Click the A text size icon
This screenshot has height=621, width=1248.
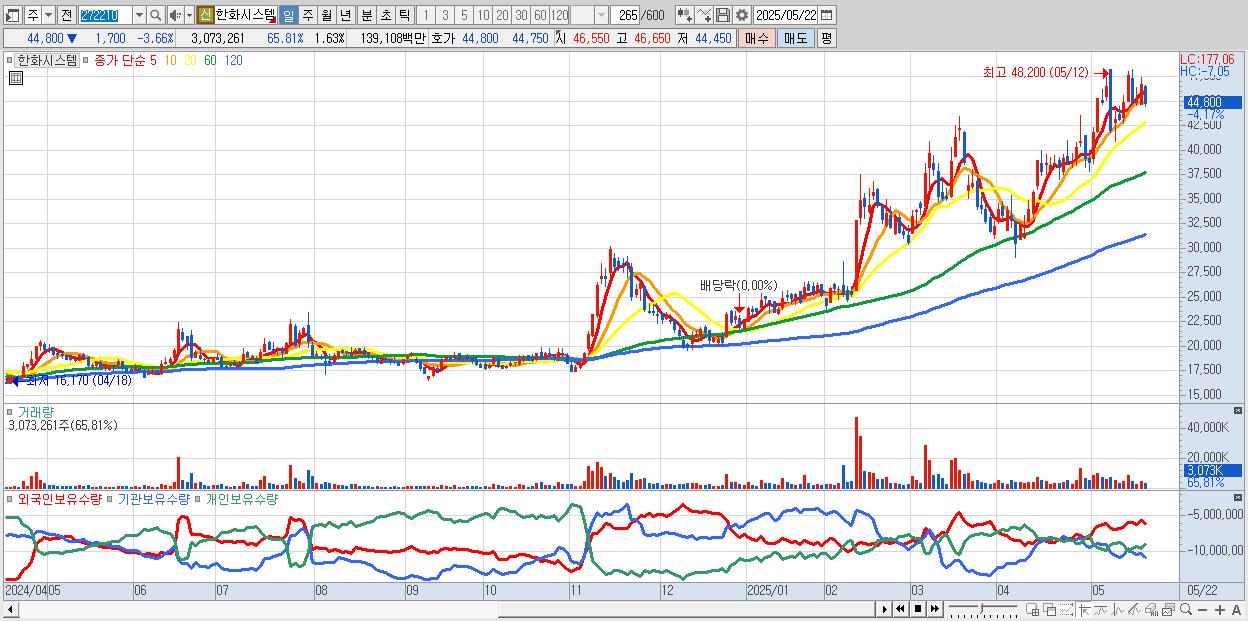pyautogui.click(x=1237, y=609)
